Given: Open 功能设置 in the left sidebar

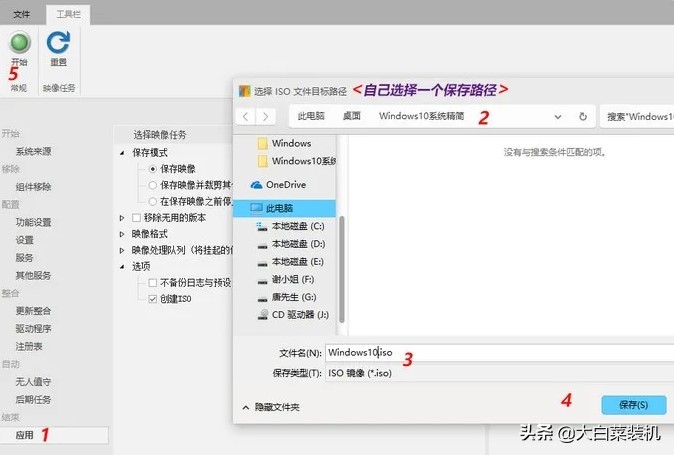Looking at the screenshot, I should 34,222.
